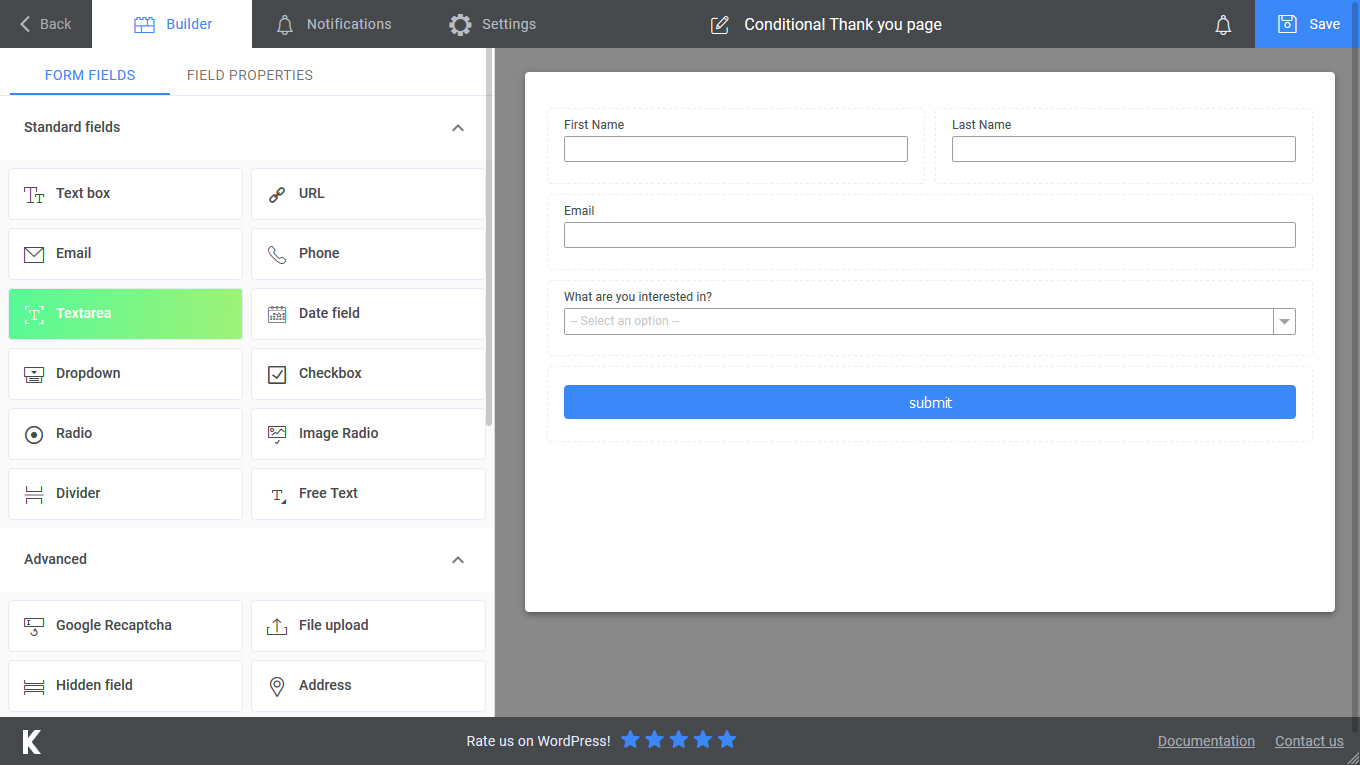Add a Date field

368,314
